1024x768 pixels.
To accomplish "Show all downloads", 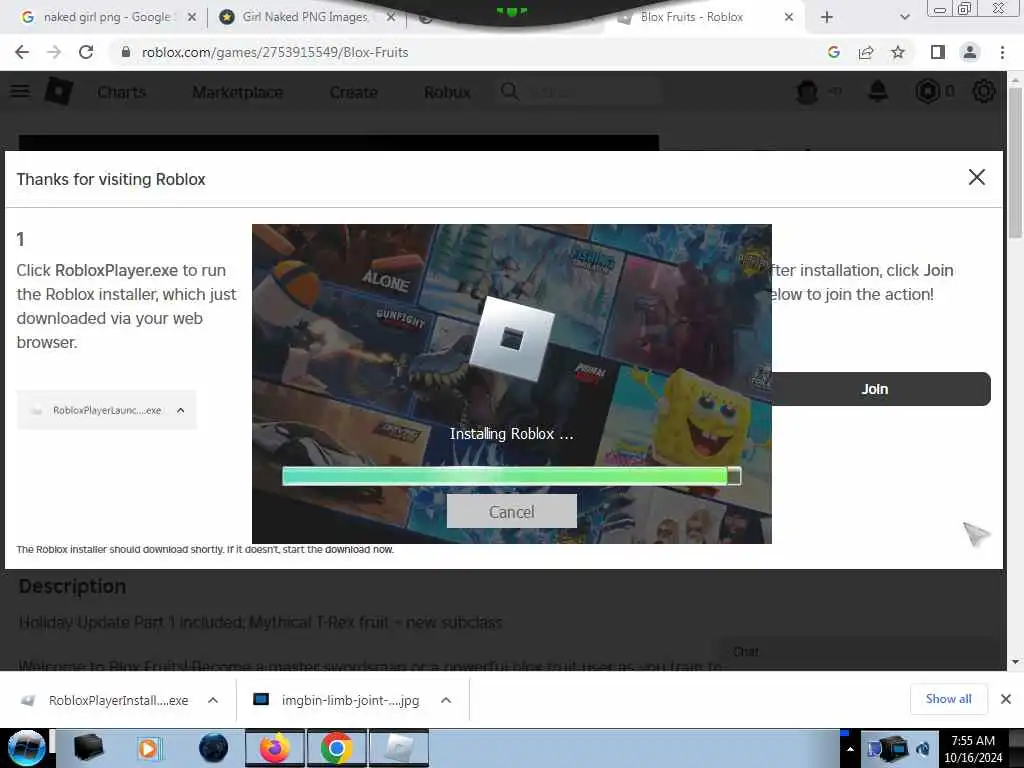I will [948, 699].
